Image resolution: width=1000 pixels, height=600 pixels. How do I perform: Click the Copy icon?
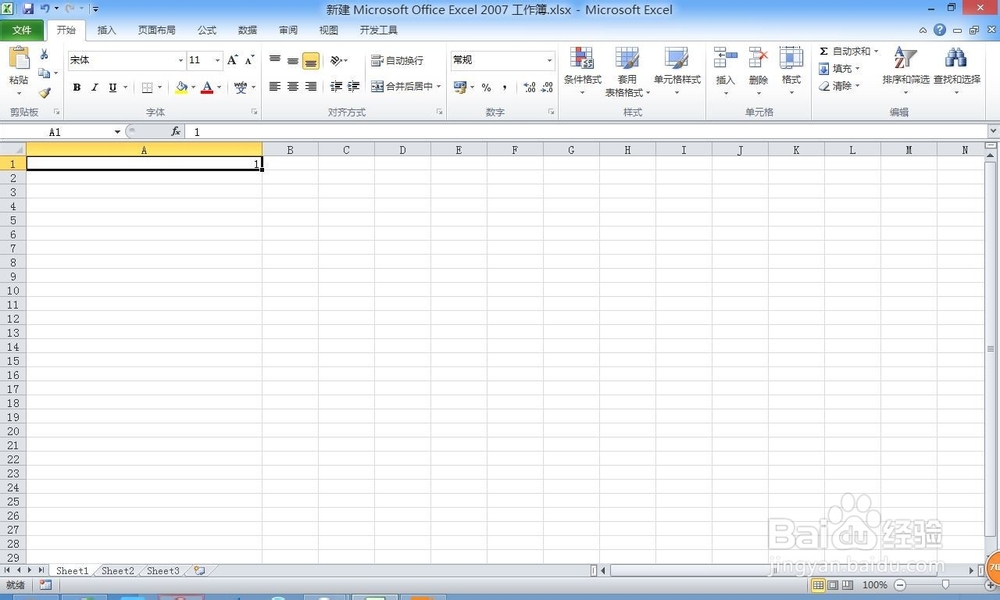[x=44, y=73]
